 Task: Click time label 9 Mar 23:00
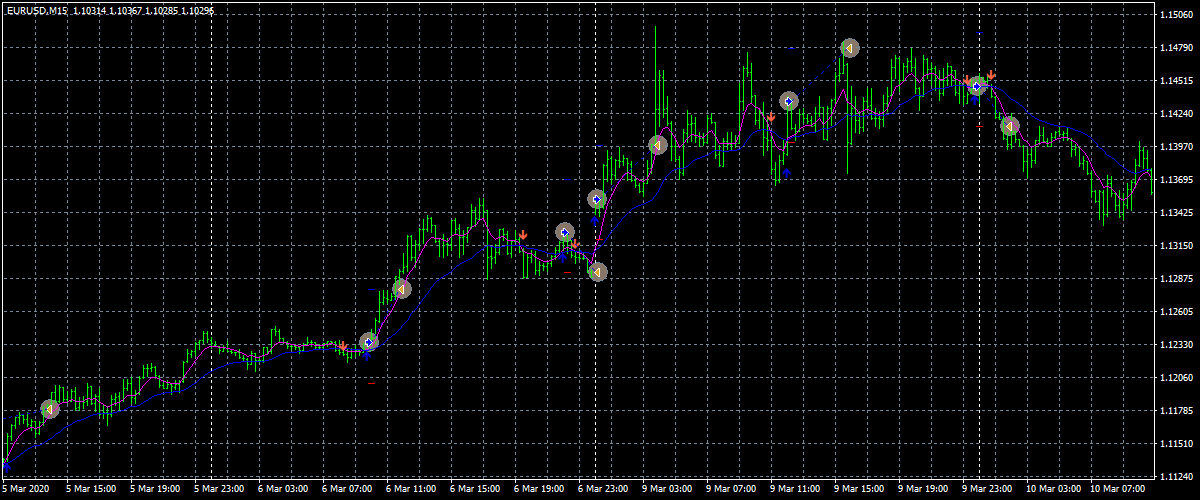(x=987, y=490)
